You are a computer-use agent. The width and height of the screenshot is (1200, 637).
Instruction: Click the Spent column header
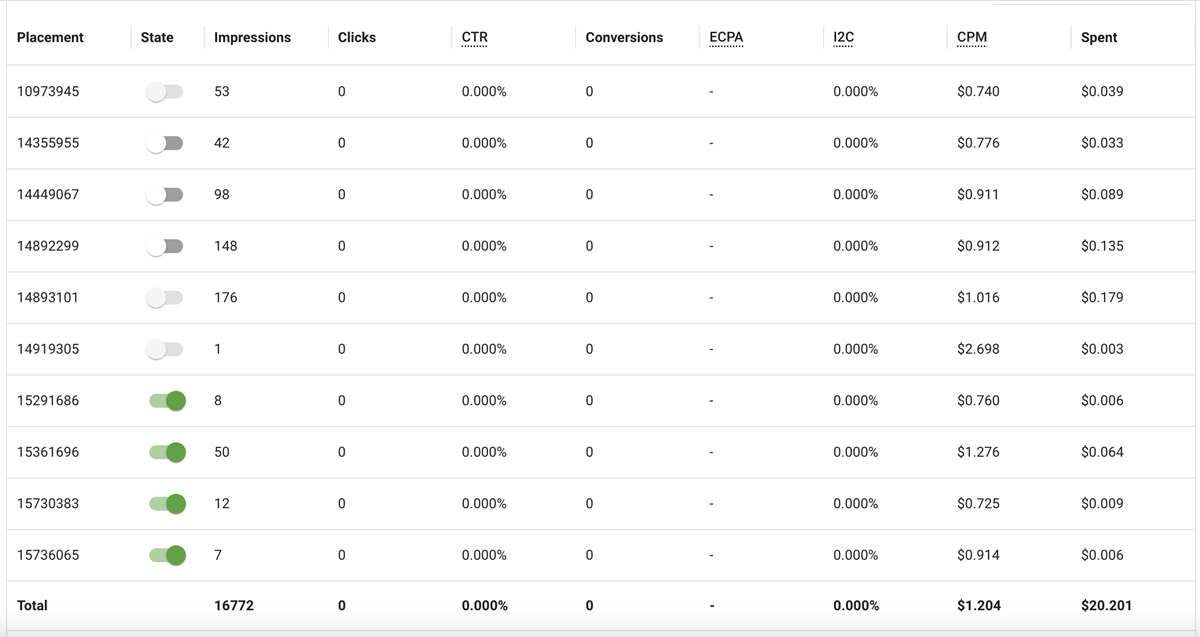click(x=1098, y=37)
